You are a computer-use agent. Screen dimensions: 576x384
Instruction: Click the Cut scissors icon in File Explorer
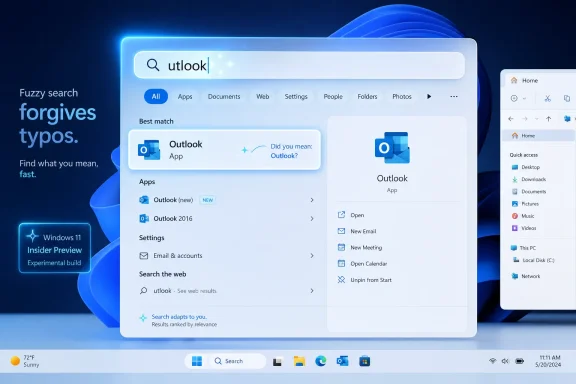tap(548, 98)
